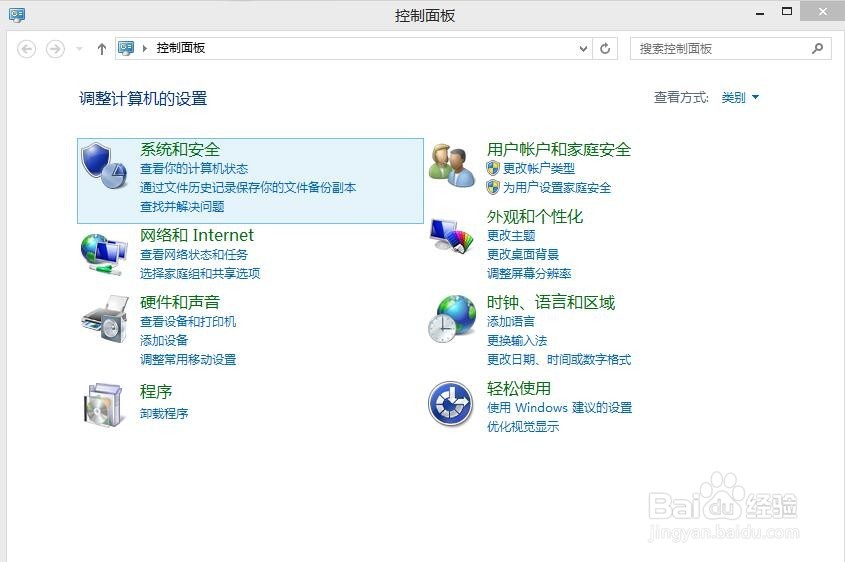Open 硬件和声音 category

[x=180, y=302]
